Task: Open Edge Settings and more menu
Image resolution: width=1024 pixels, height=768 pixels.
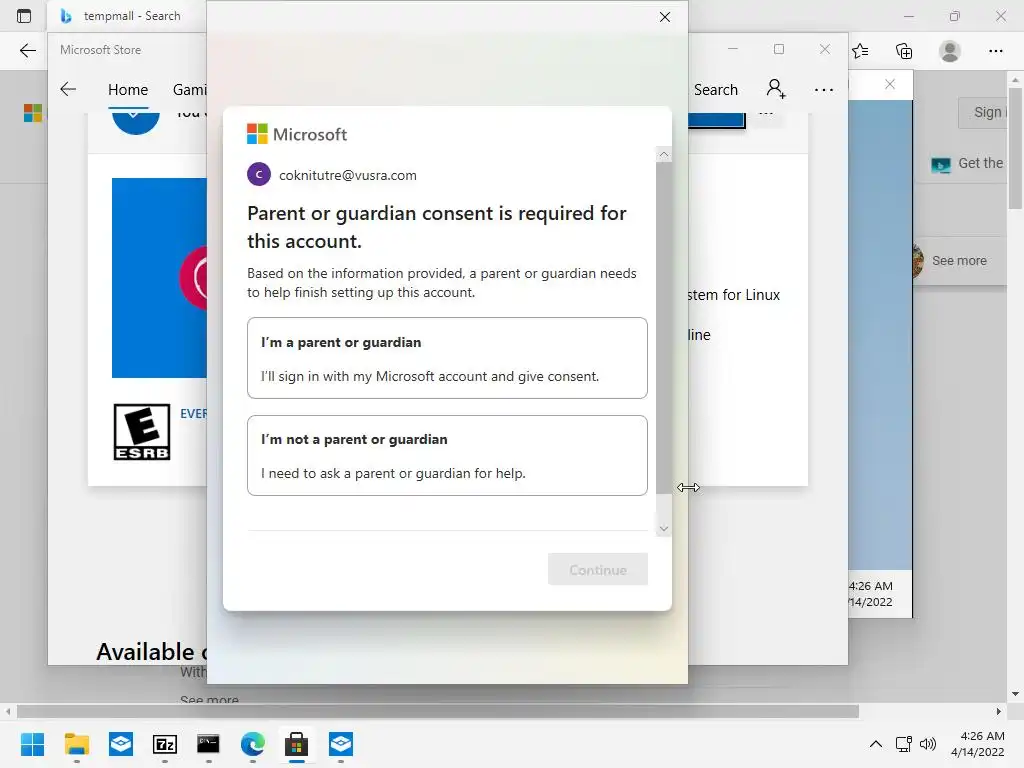Action: (x=995, y=51)
